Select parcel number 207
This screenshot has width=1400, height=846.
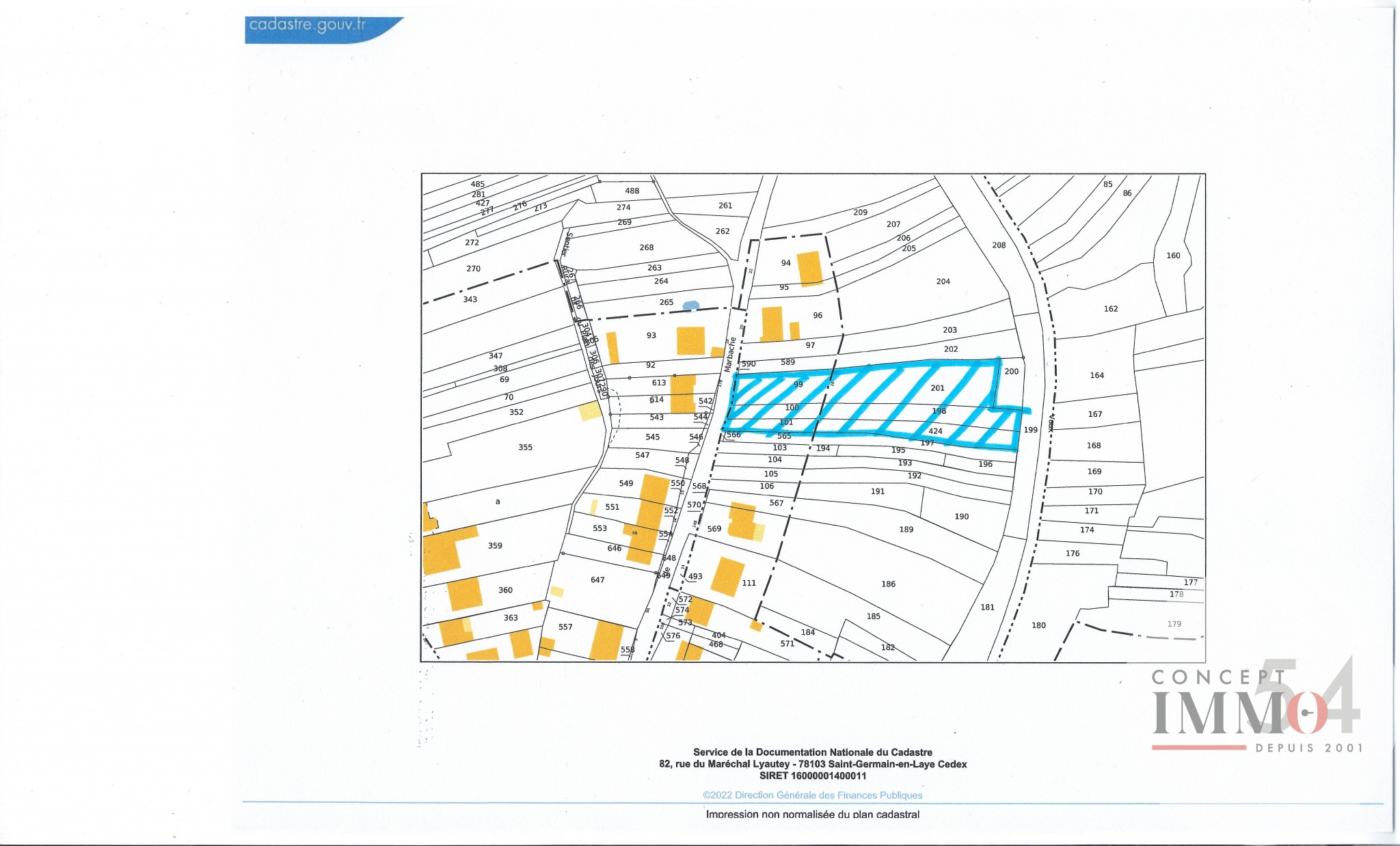click(893, 225)
